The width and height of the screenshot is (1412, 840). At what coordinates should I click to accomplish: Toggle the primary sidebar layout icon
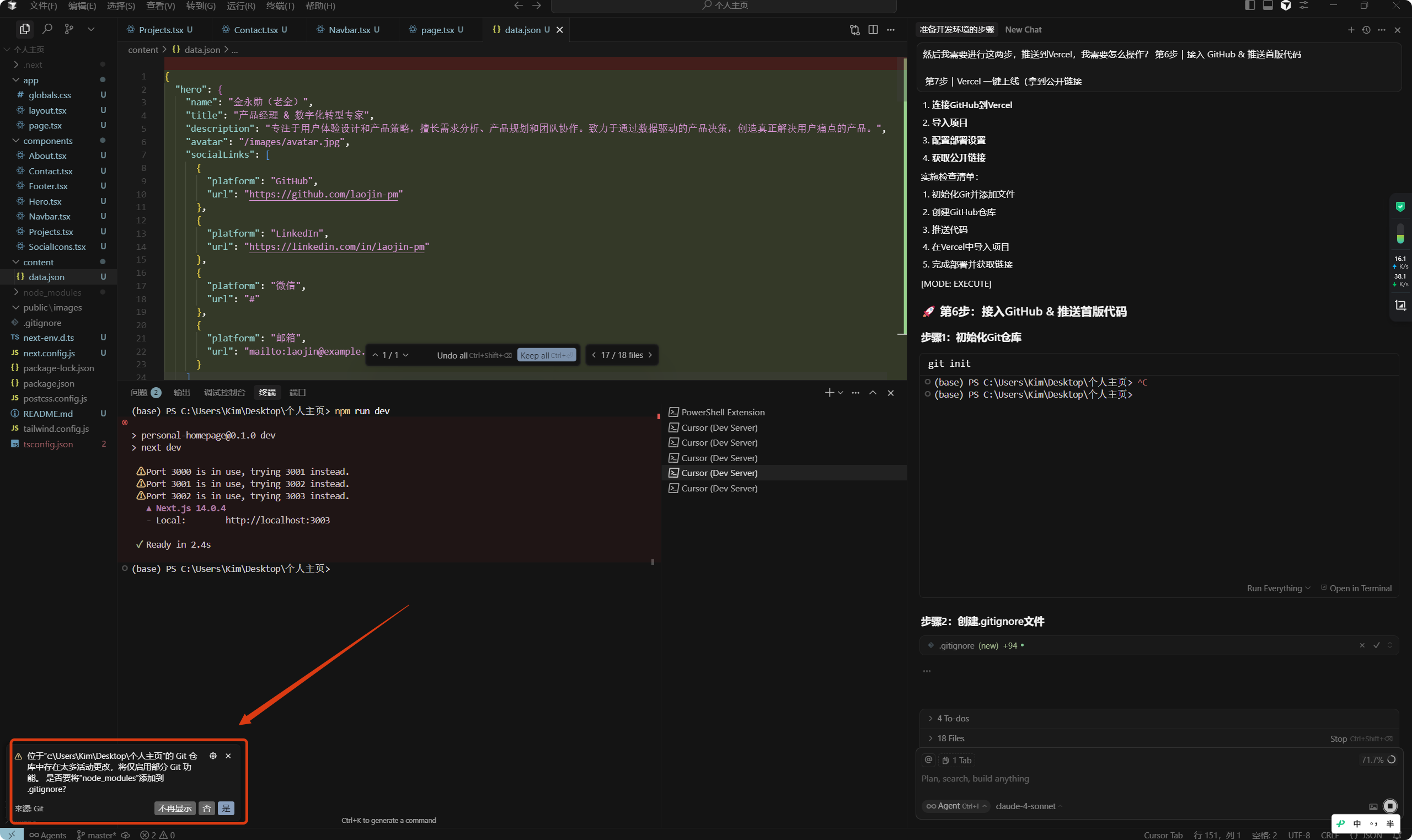pos(1250,6)
